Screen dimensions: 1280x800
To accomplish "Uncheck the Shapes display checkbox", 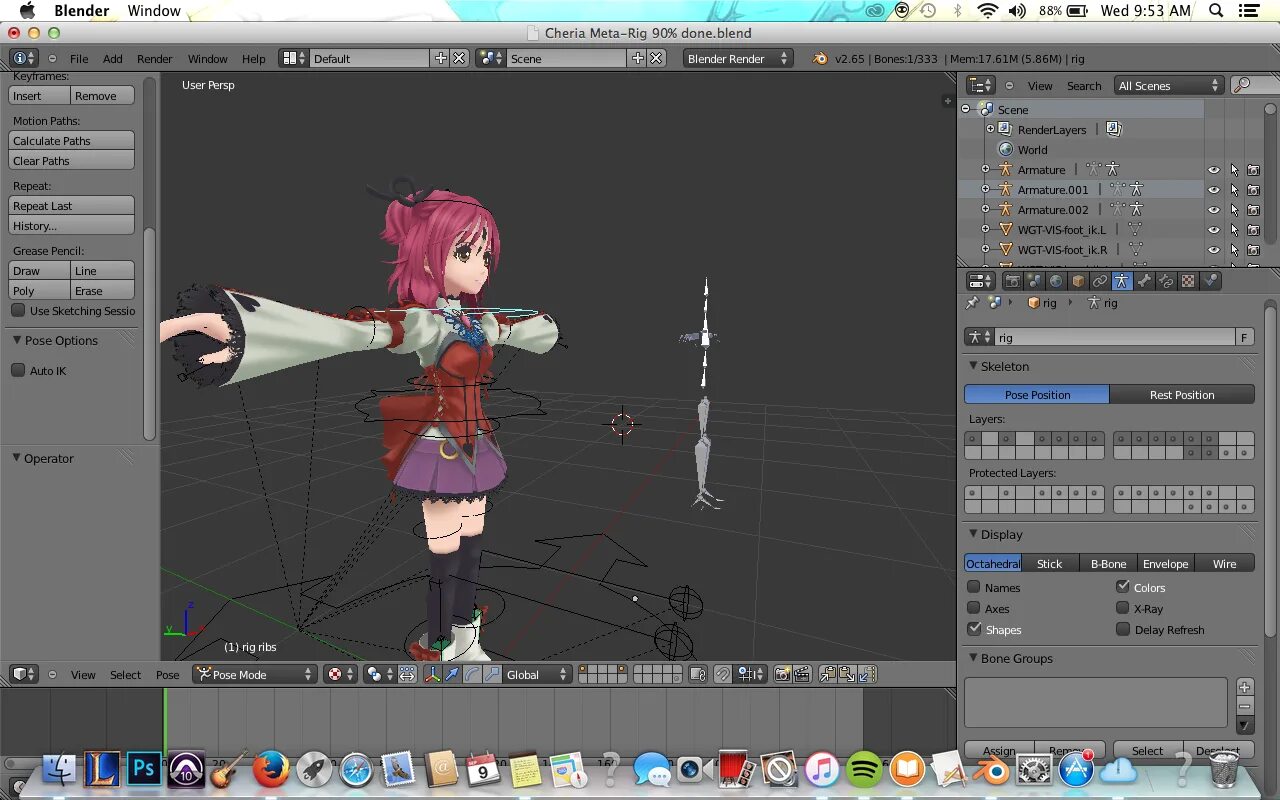I will pyautogui.click(x=974, y=629).
